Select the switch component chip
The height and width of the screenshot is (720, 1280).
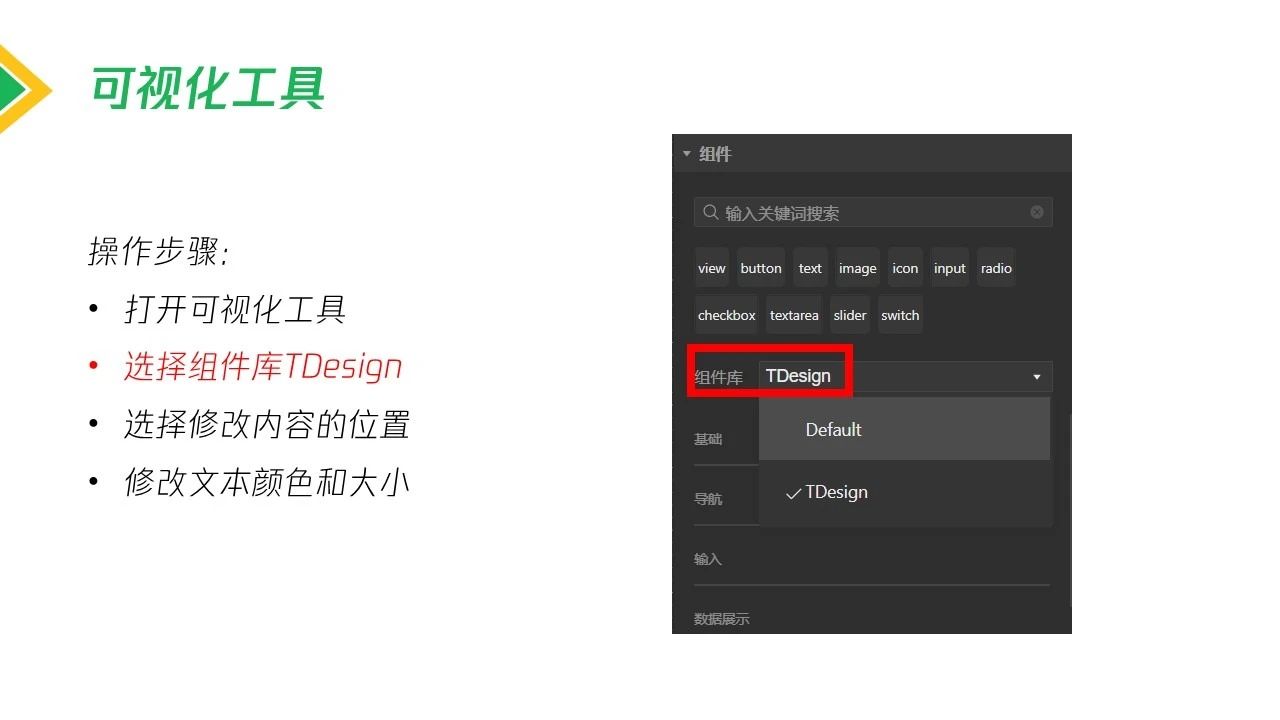(x=900, y=315)
